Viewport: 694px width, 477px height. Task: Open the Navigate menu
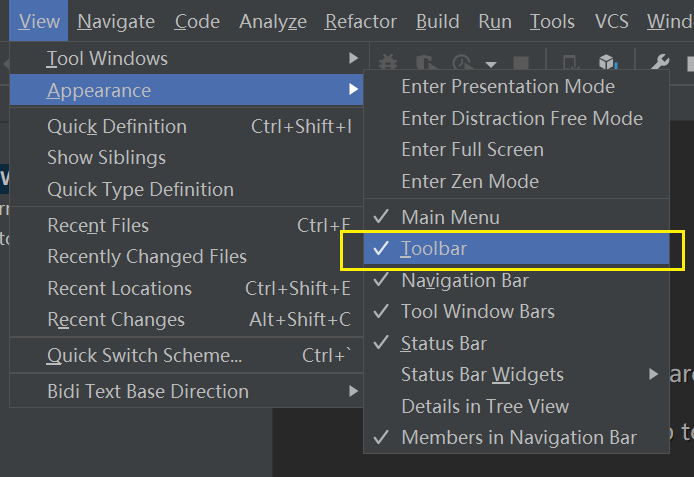[x=116, y=21]
